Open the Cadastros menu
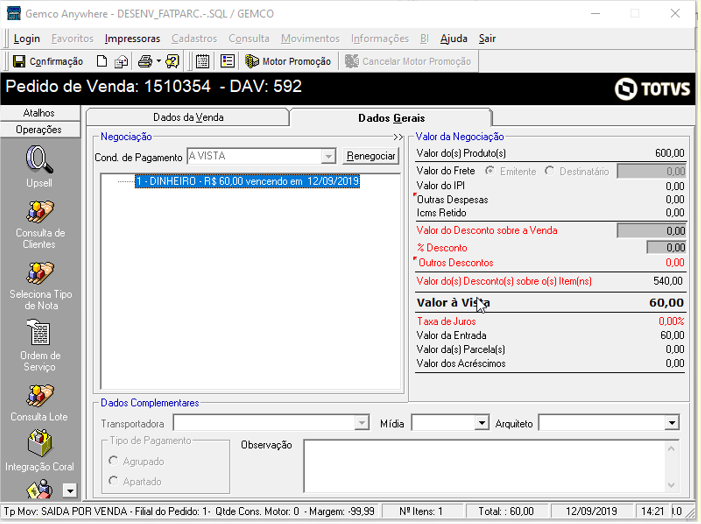Screen dimensions: 701x524 point(194,38)
